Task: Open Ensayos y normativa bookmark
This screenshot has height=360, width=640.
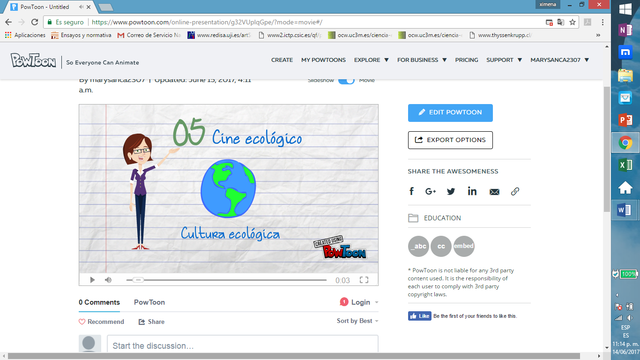Action: 81,35
